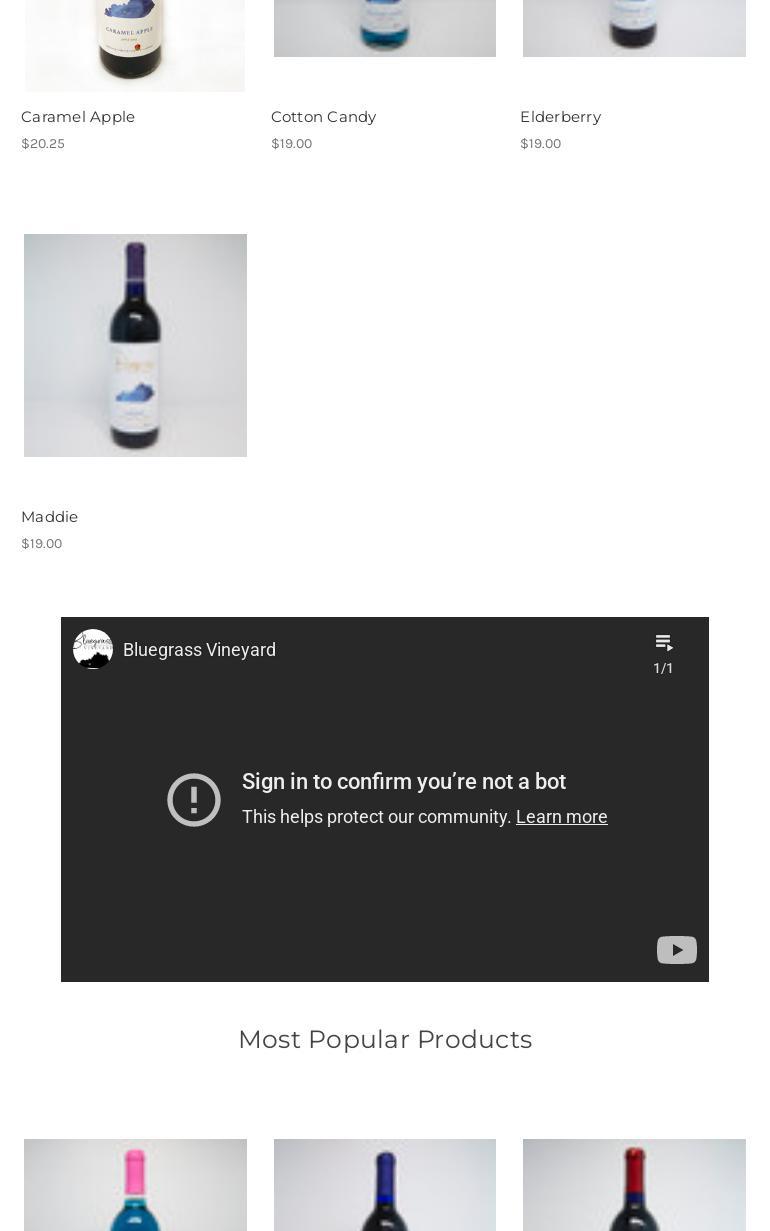Open popular product with blue-capped bottle
Image resolution: width=770 pixels, height=1231 pixels.
pos(385,1185)
